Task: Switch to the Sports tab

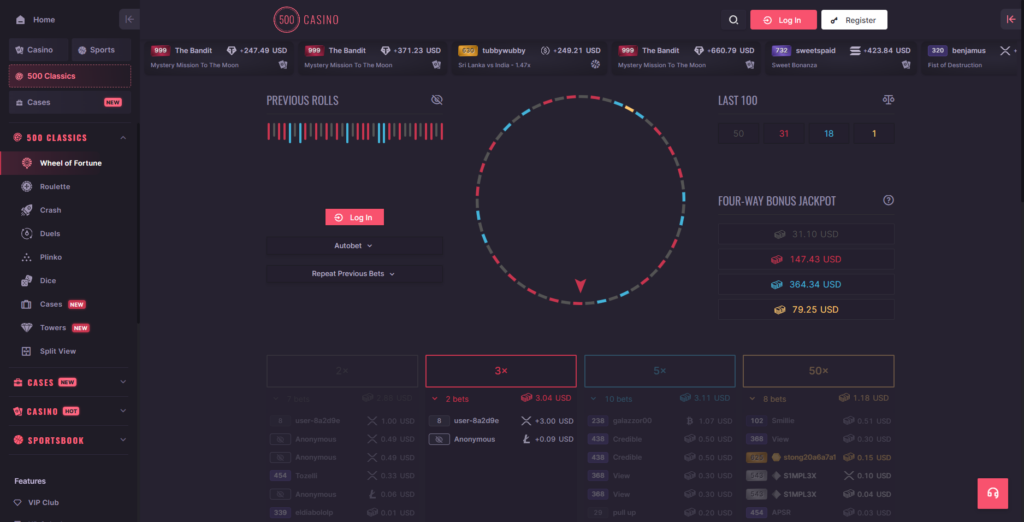Action: point(101,50)
